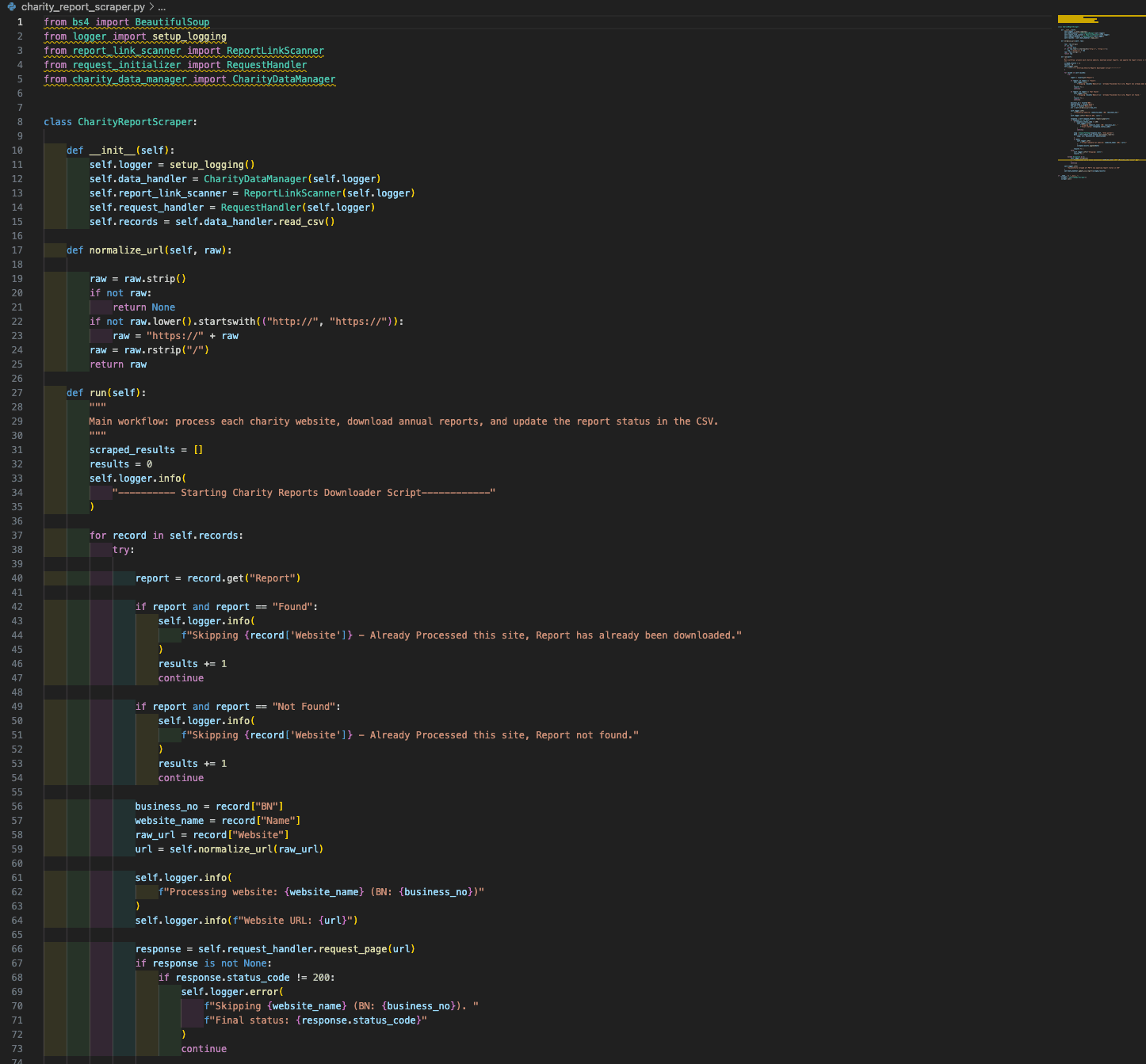Viewport: 1146px width, 1064px height.
Task: Click 'Report has already been downloaded' message
Action: (636, 635)
